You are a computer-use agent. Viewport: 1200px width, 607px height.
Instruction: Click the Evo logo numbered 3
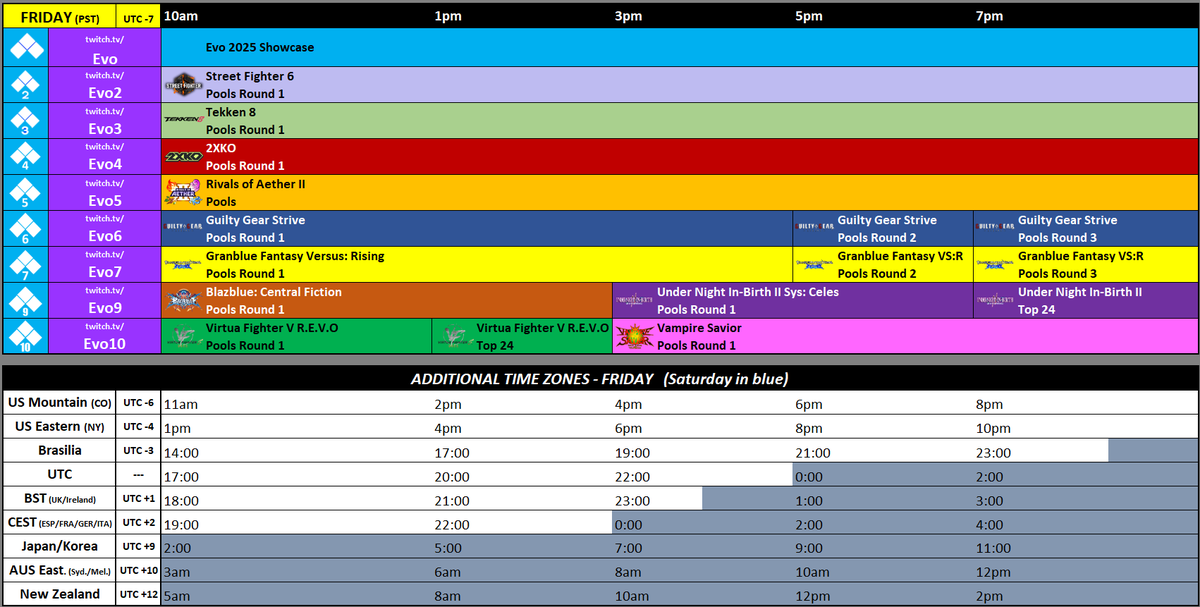pos(25,121)
